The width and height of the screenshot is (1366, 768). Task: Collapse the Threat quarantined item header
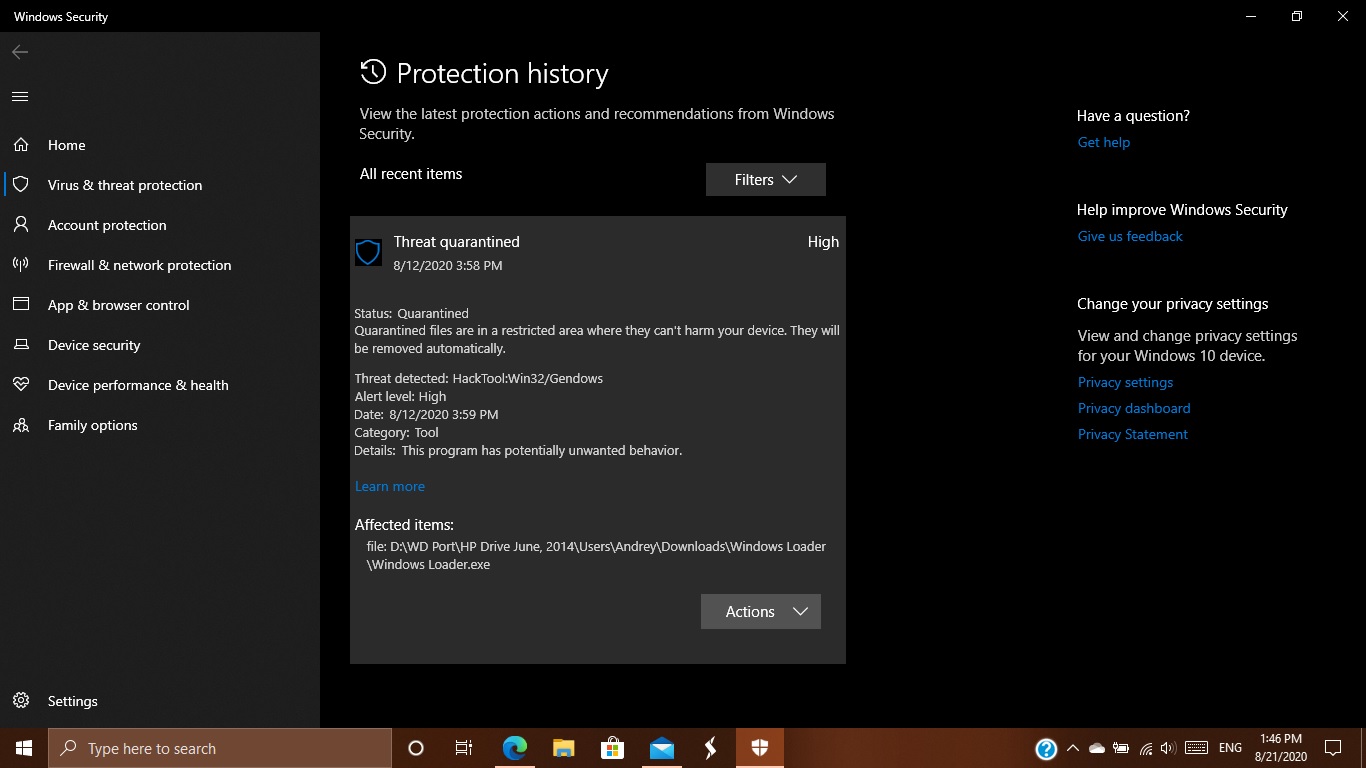(x=598, y=253)
